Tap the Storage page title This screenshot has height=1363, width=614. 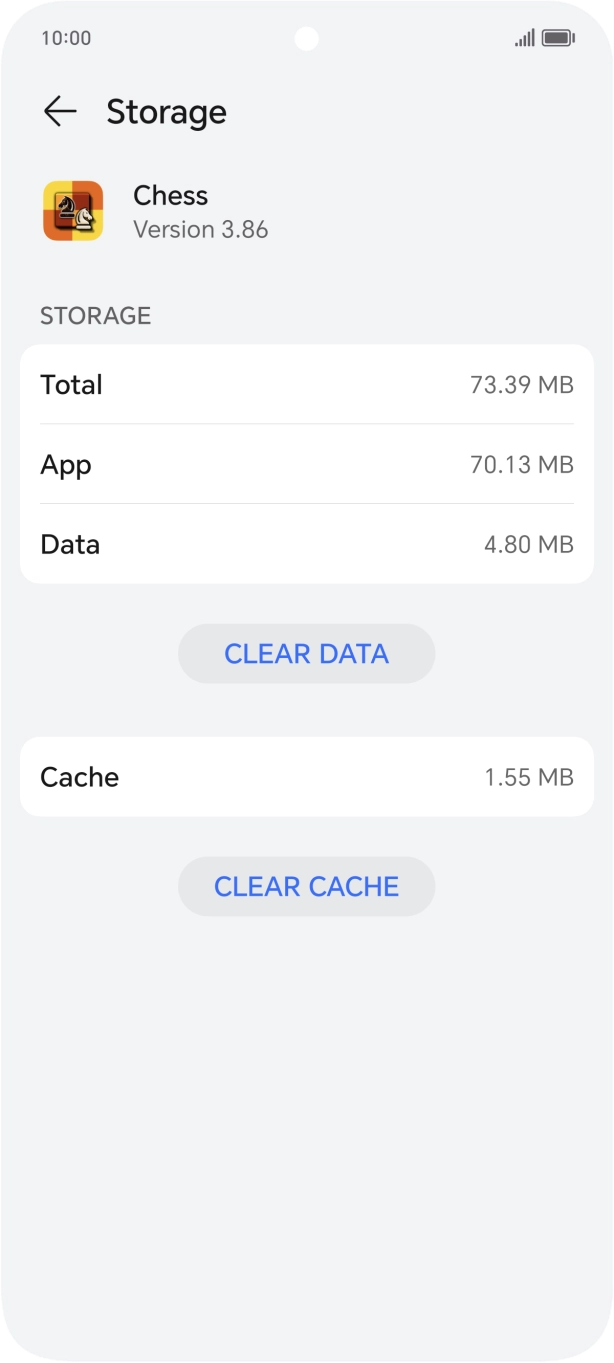click(166, 112)
